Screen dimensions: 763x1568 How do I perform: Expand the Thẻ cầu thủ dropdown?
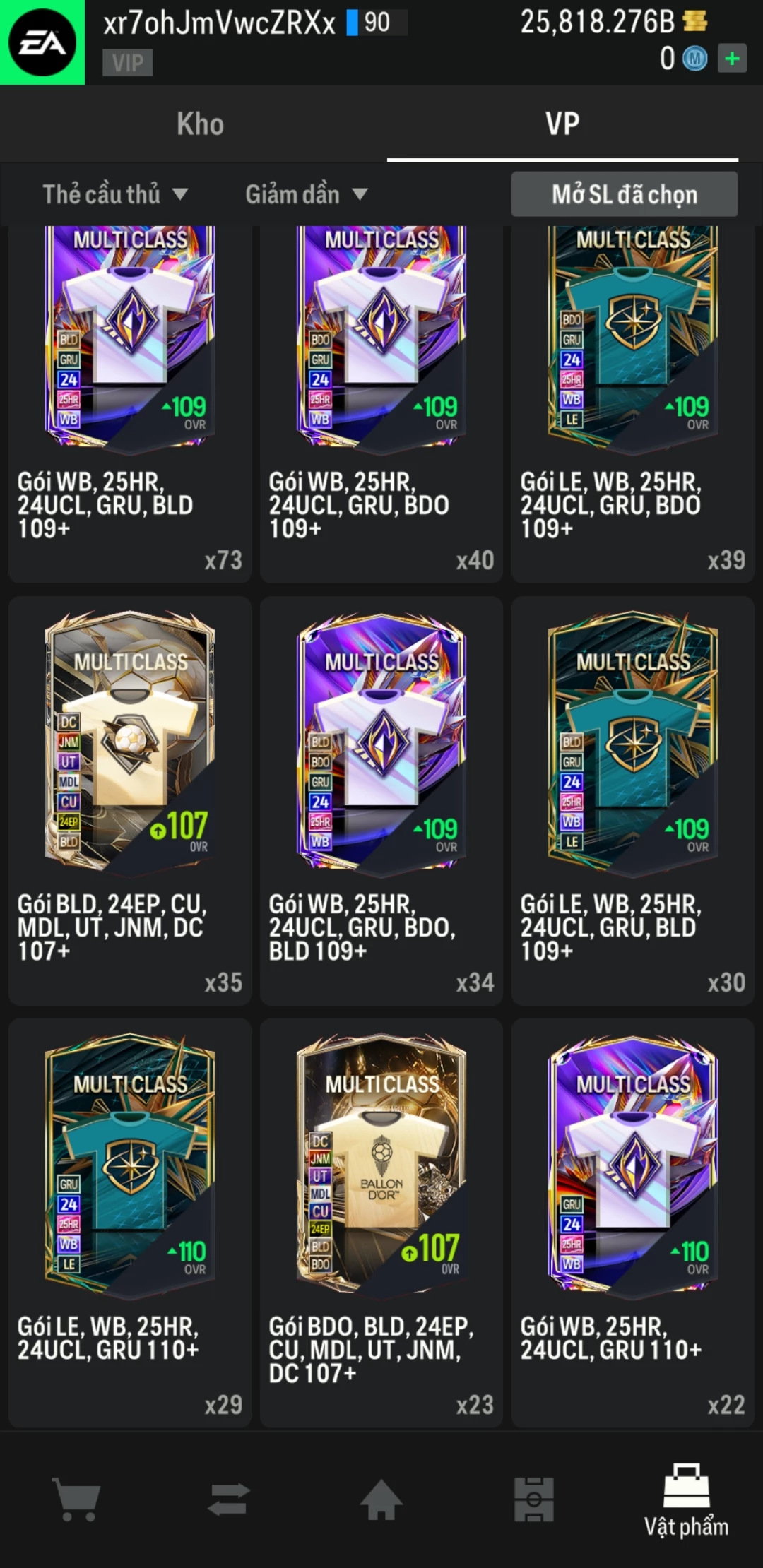coord(115,194)
